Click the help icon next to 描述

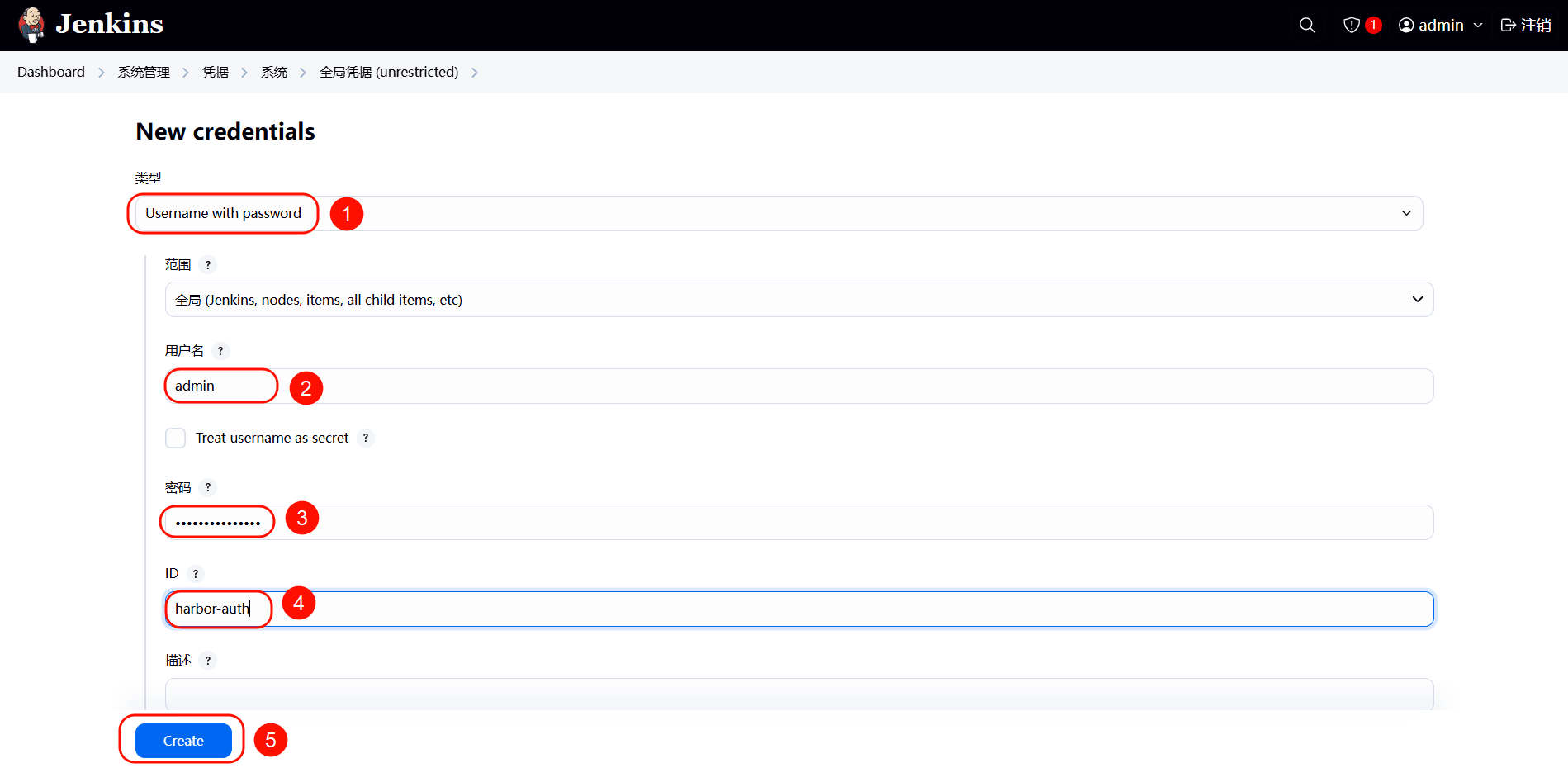pos(208,661)
